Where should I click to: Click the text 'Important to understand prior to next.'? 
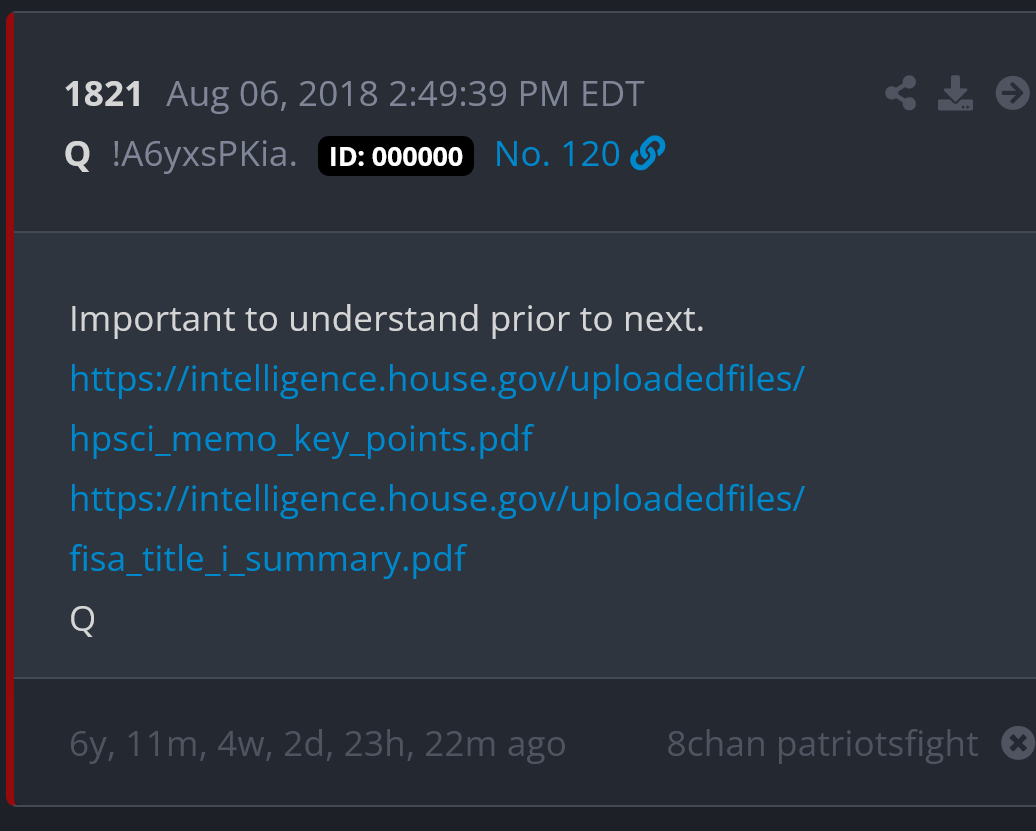tap(387, 319)
